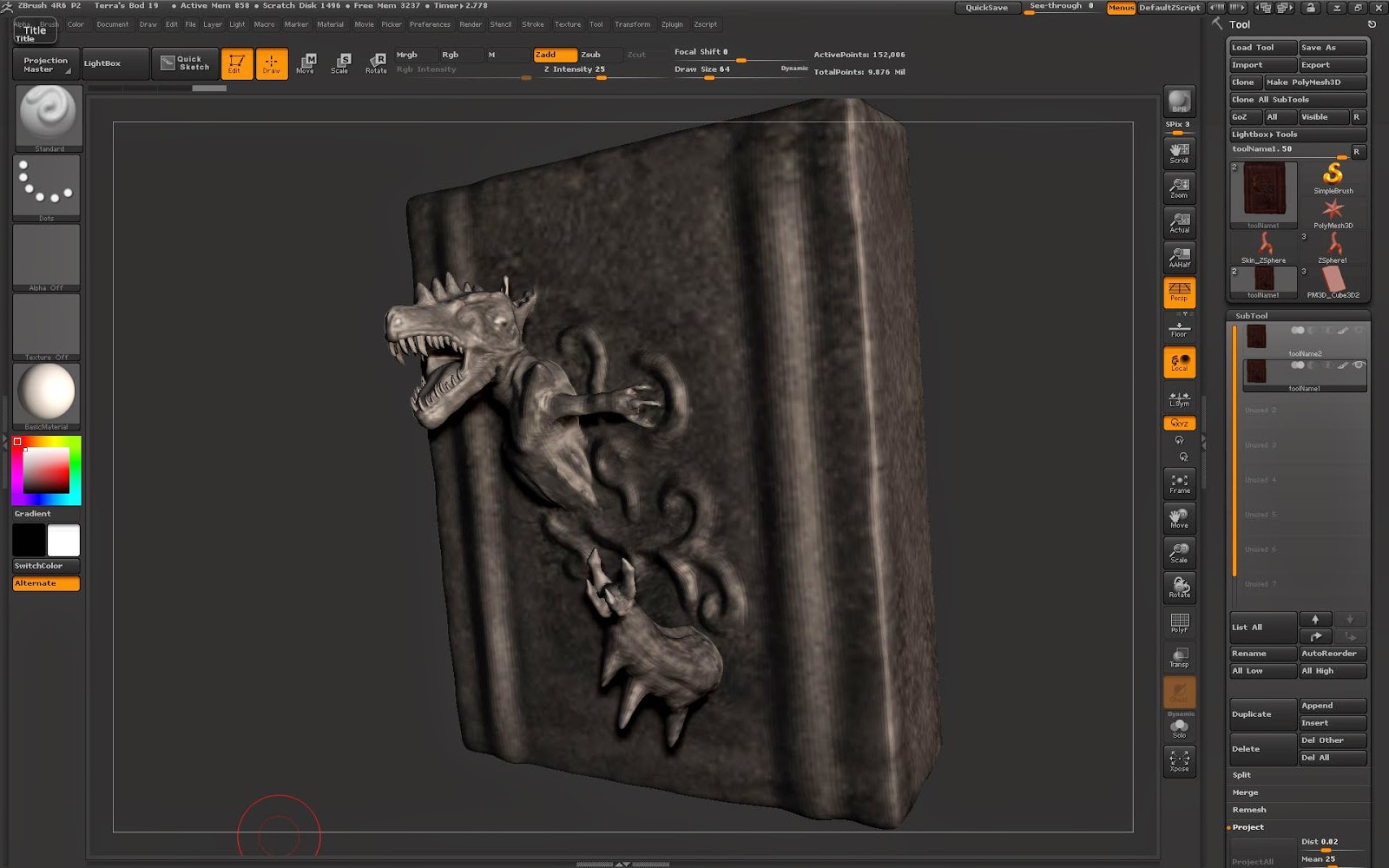This screenshot has width=1389, height=868.
Task: Click the Duplicate subtool button
Action: click(1262, 714)
